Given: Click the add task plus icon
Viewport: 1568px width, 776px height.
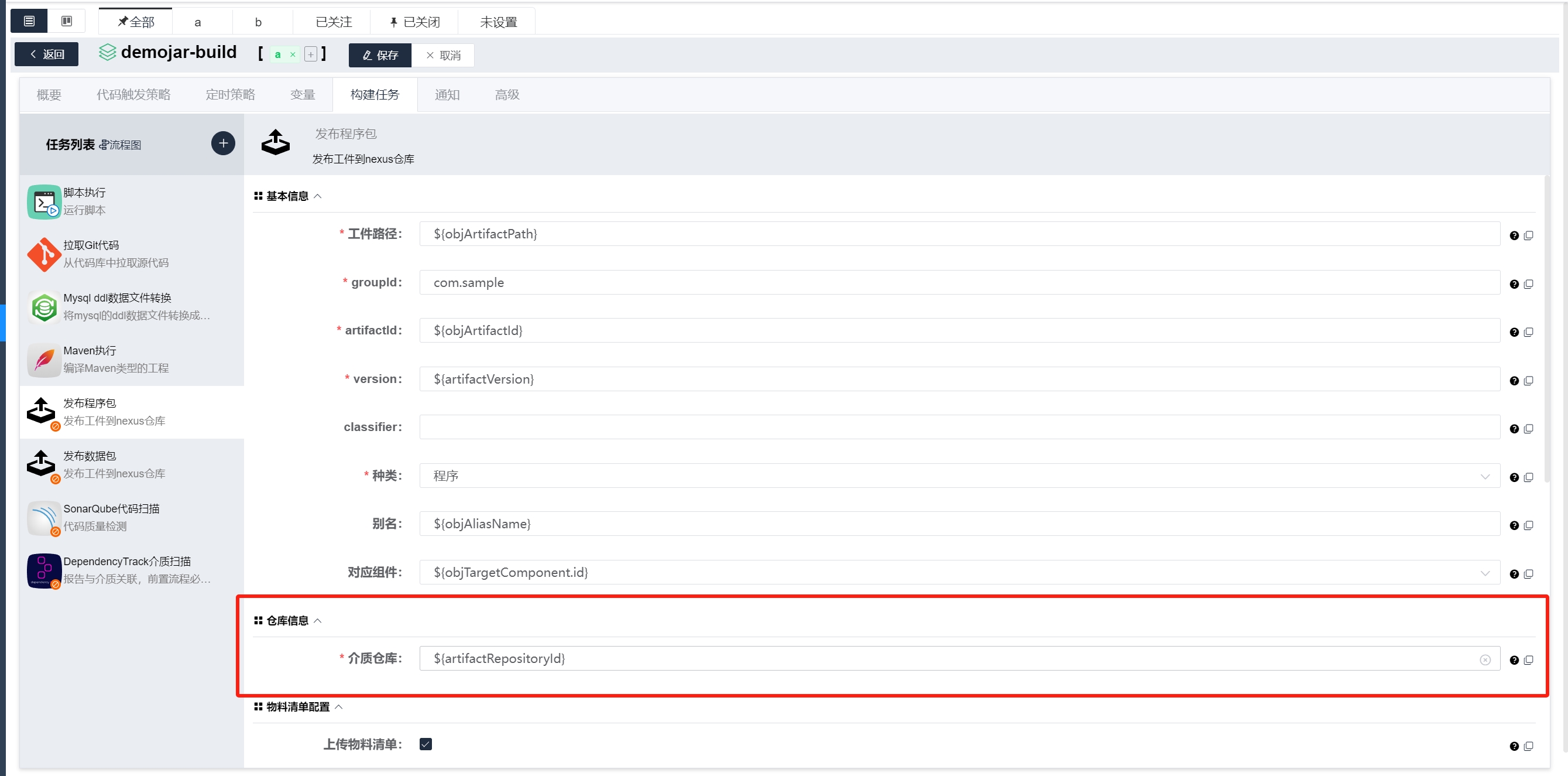Looking at the screenshot, I should [x=223, y=143].
